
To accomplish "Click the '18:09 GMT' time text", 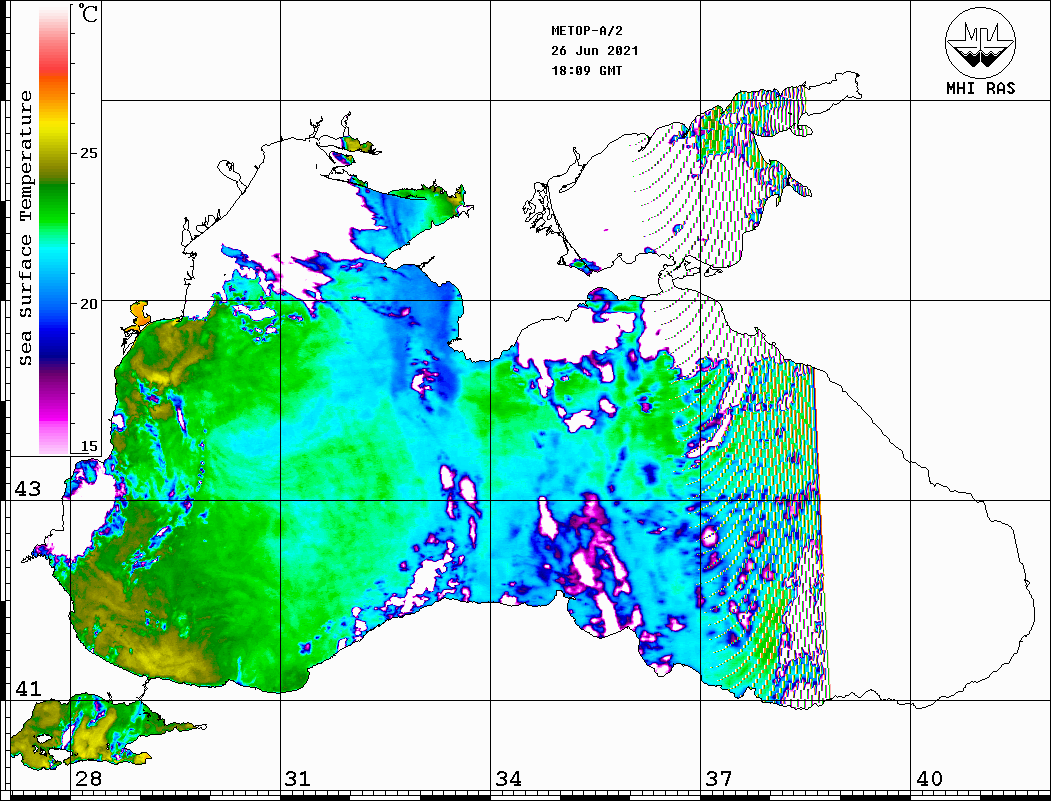I will click(586, 70).
